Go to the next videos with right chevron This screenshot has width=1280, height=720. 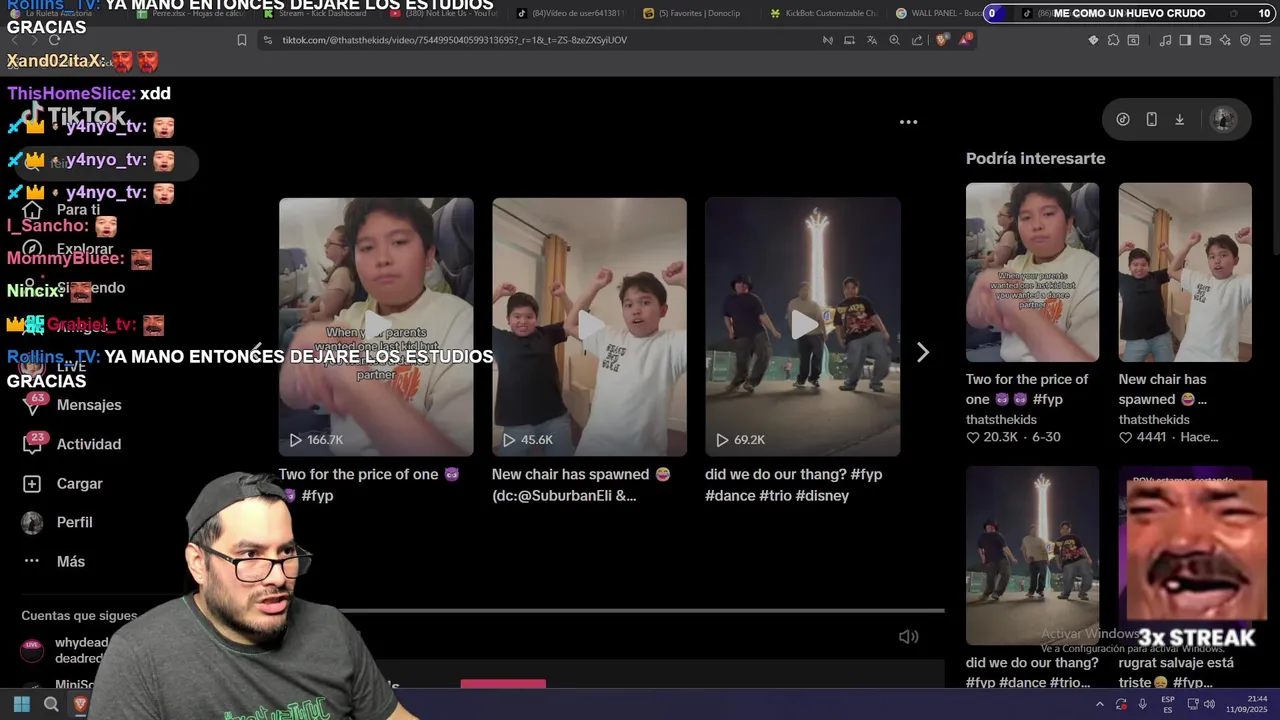click(x=923, y=352)
